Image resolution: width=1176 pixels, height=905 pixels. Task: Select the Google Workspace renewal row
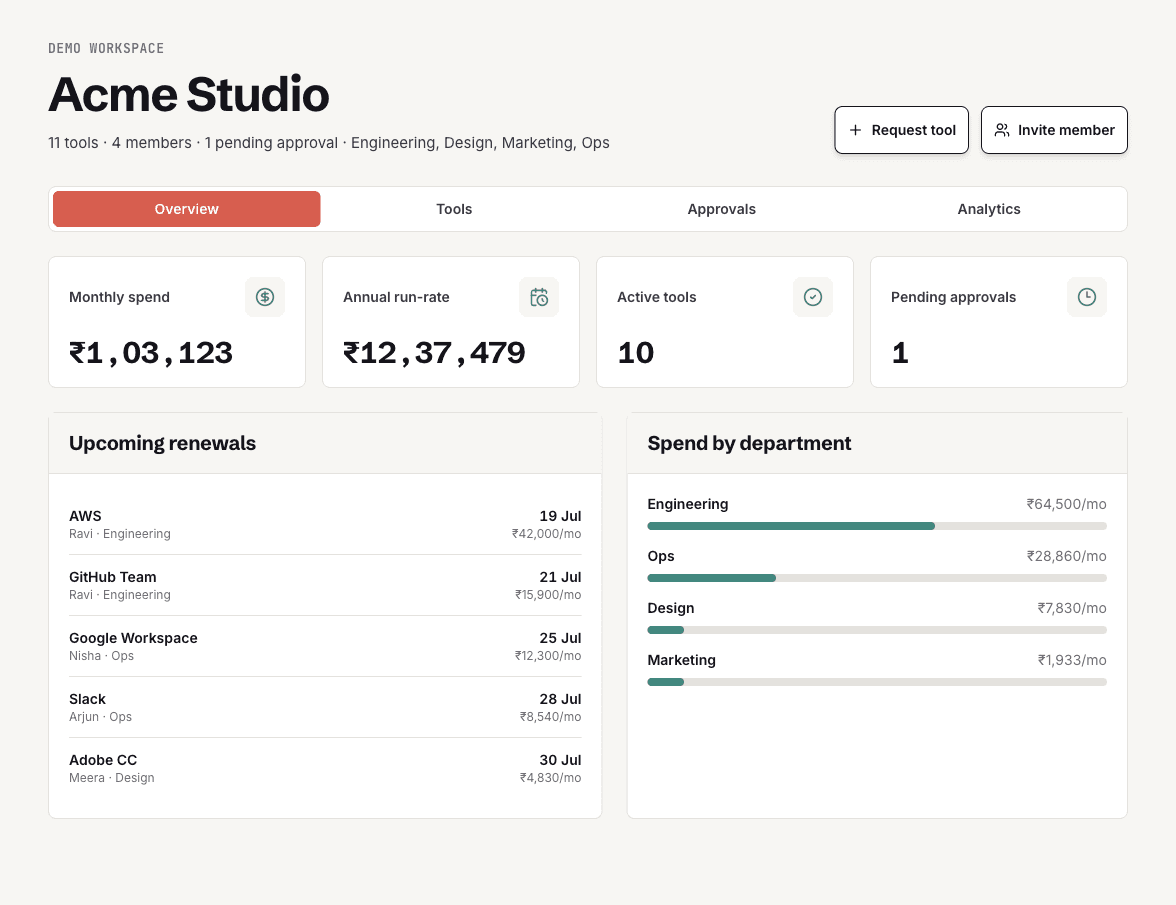(325, 646)
